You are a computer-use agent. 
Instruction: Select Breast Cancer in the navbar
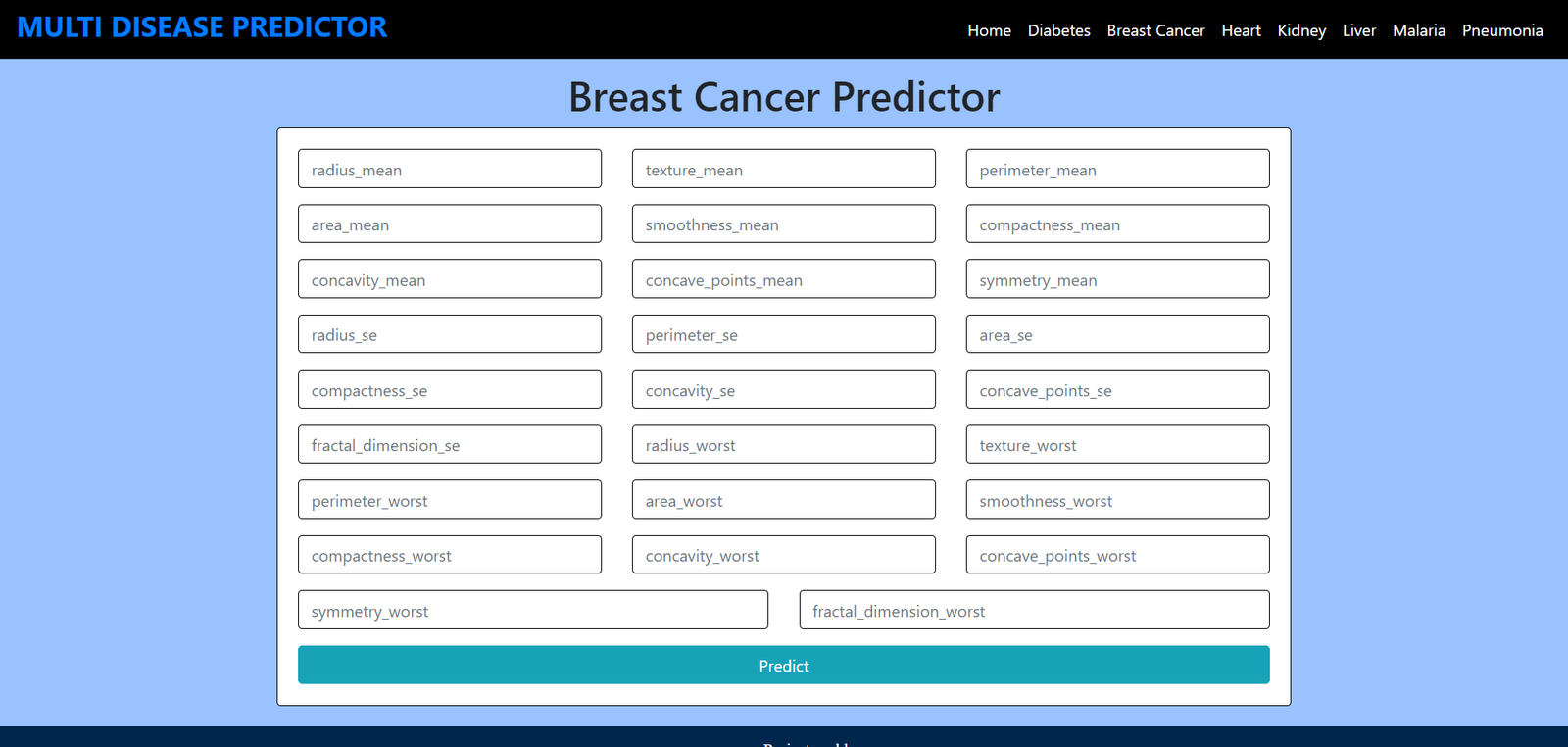click(x=1155, y=30)
